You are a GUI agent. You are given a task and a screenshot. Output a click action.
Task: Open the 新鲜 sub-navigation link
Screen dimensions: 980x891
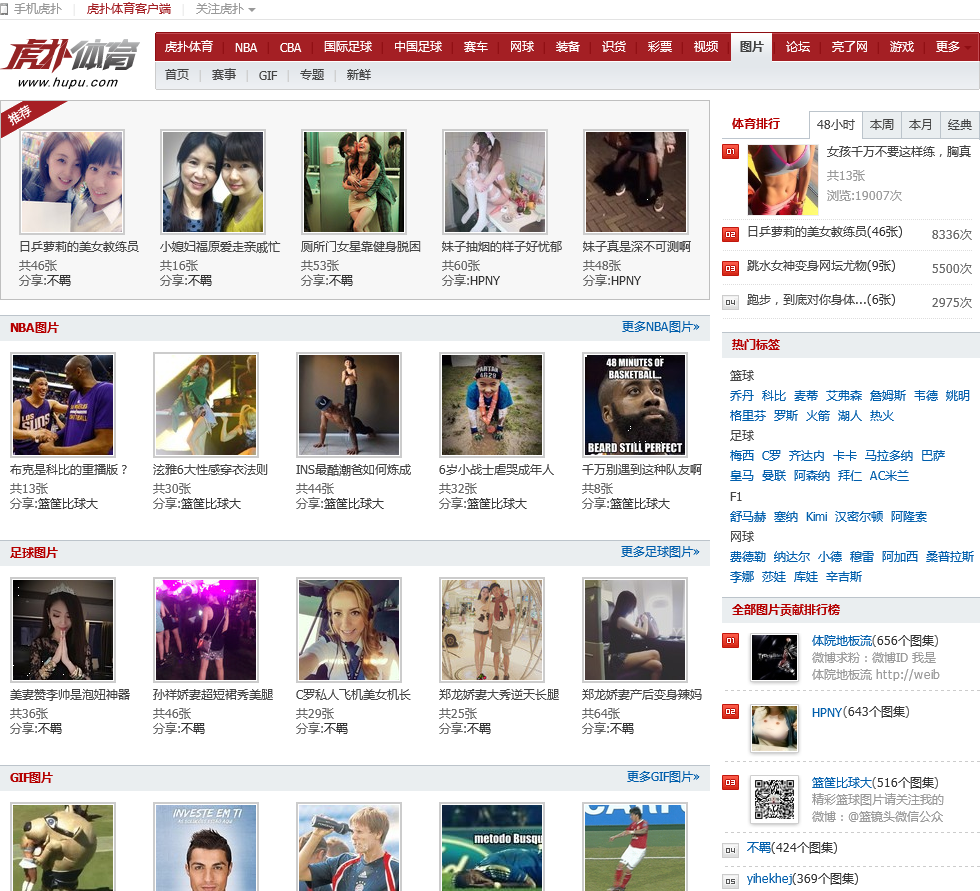coord(358,75)
